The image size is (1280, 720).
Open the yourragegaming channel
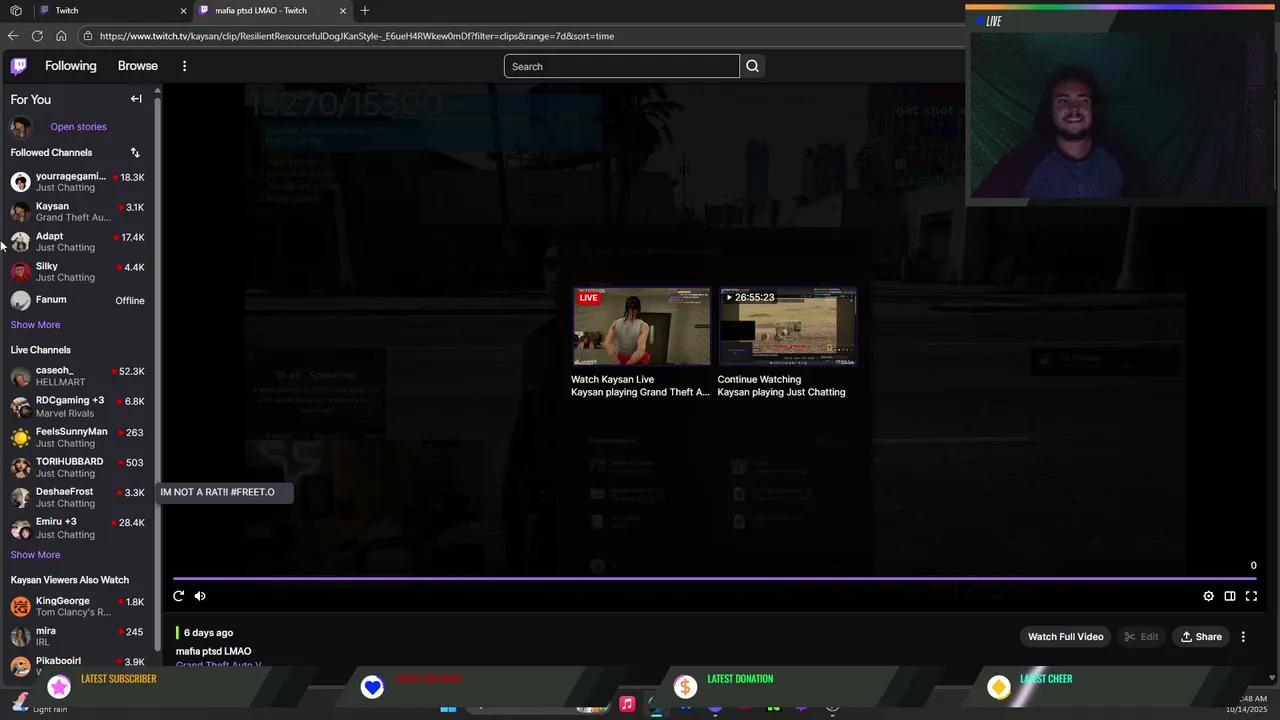[78, 182]
